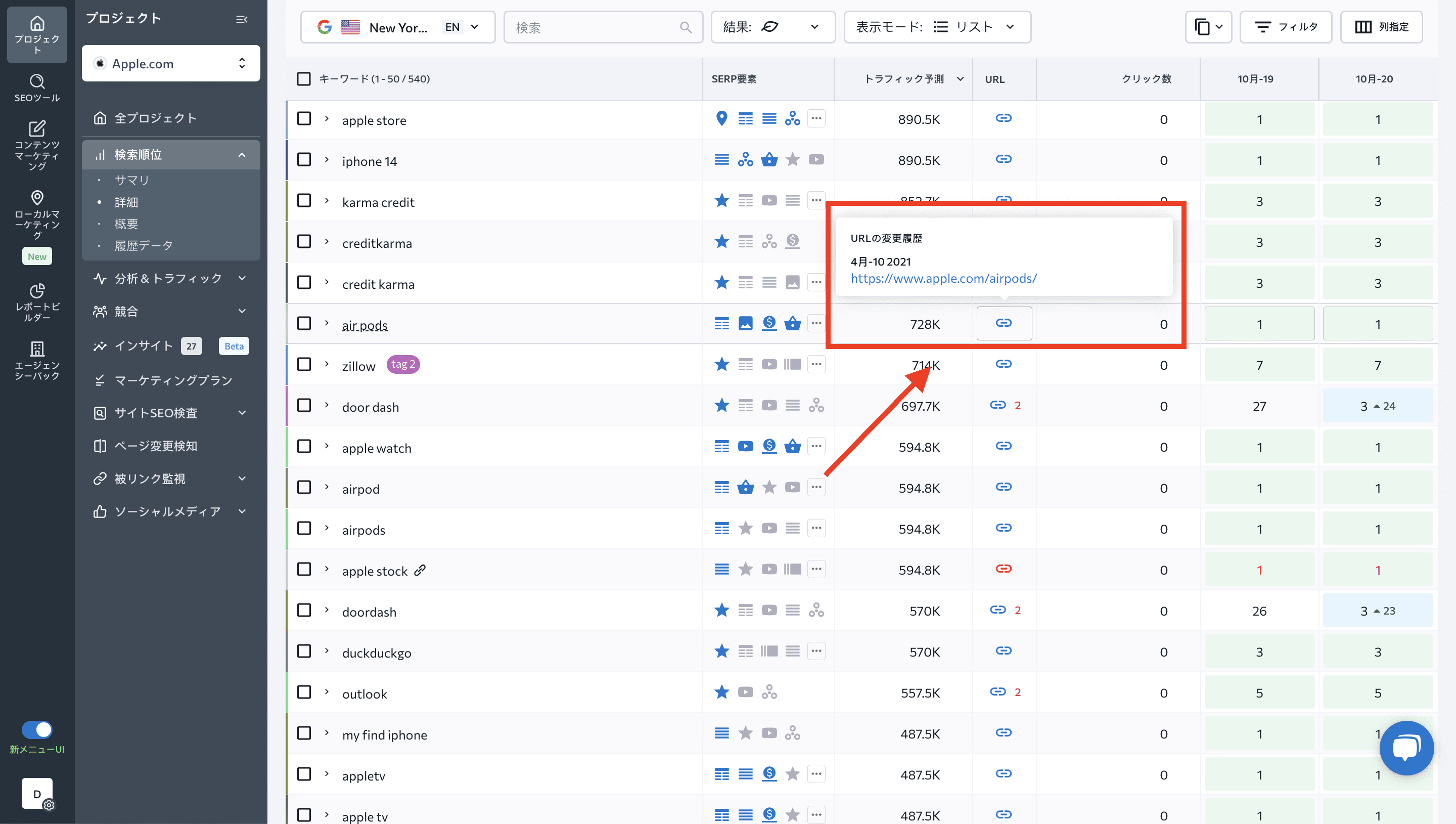Open the SEOツール sidebar icon
Screen dimensions: 1456x824
point(37,88)
